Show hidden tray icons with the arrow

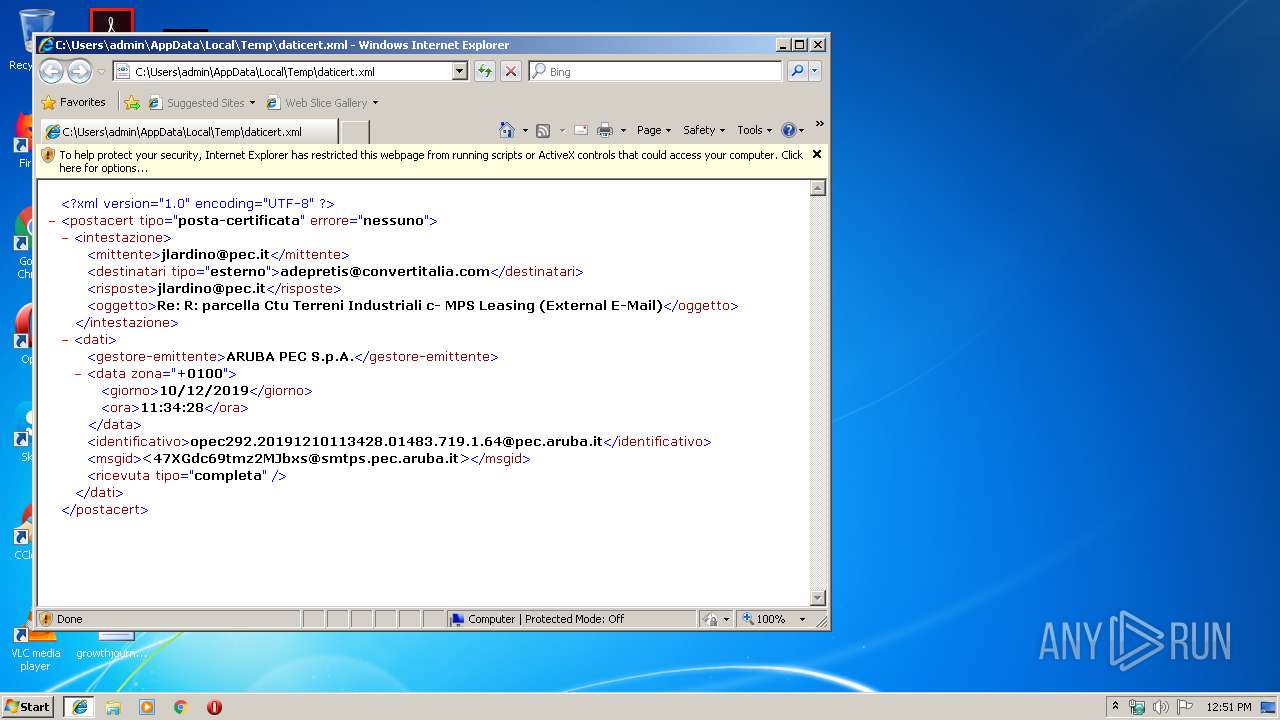(1115, 707)
